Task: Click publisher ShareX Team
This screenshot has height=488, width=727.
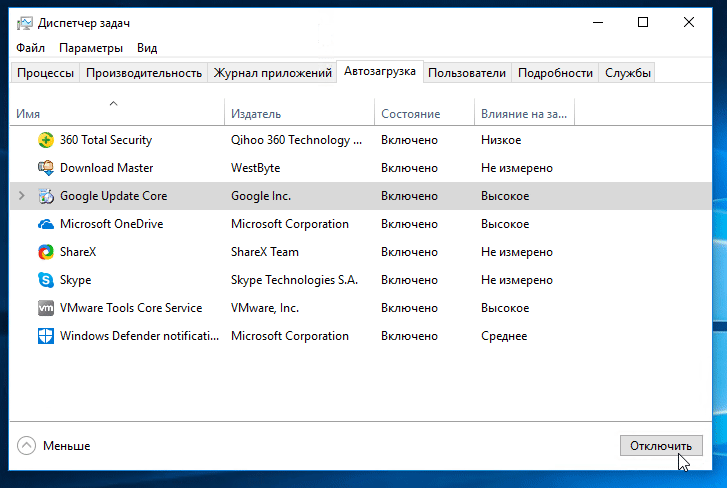Action: [265, 252]
